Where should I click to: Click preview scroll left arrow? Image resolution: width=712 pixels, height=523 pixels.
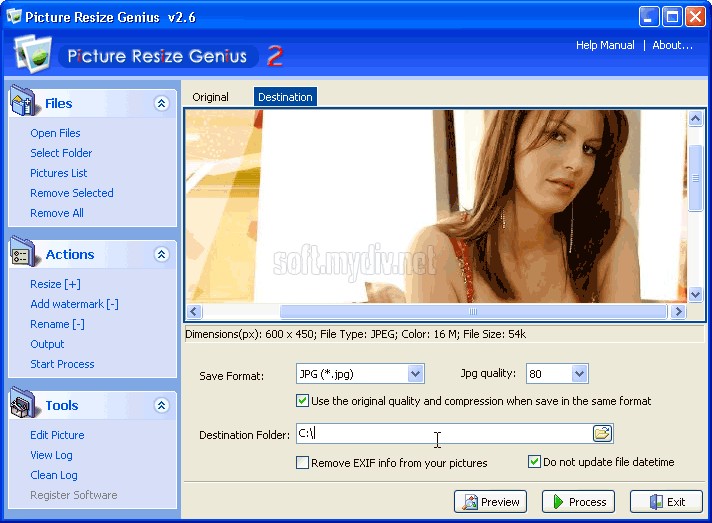194,311
